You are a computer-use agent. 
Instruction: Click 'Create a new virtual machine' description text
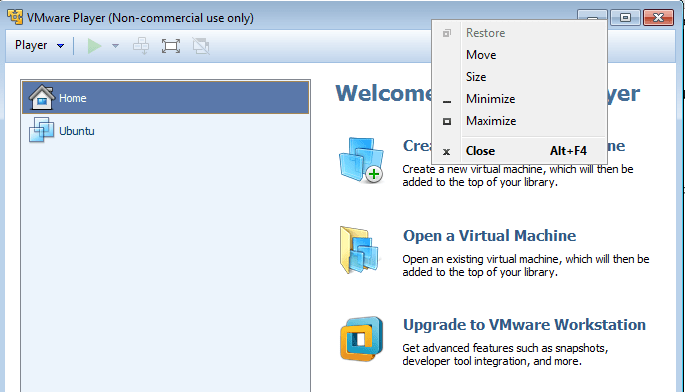[518, 175]
